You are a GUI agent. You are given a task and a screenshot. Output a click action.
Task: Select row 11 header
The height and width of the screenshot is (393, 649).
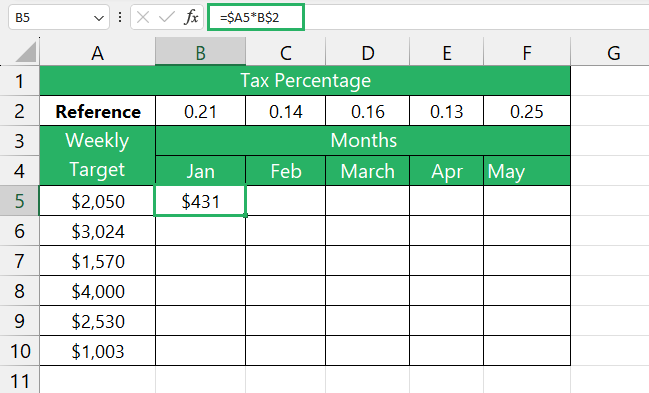[x=19, y=380]
